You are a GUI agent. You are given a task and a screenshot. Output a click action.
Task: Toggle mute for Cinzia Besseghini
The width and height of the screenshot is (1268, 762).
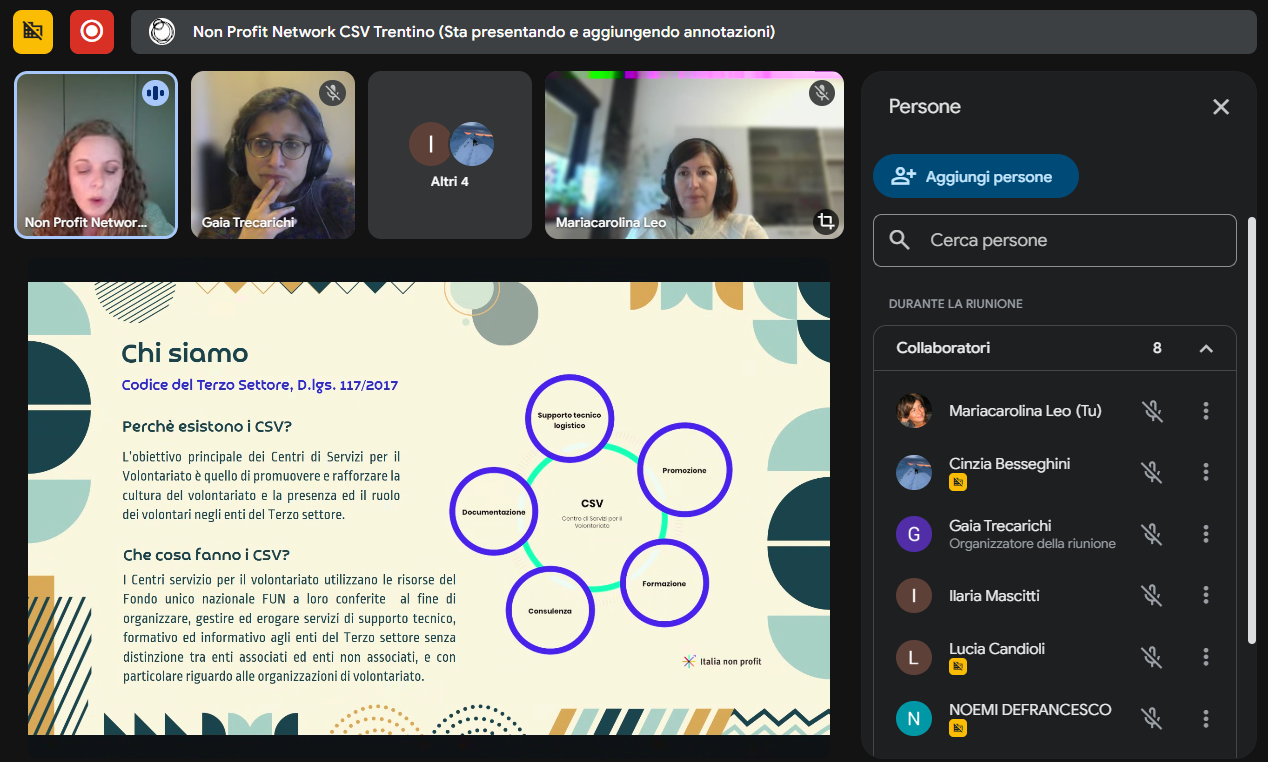[1152, 472]
